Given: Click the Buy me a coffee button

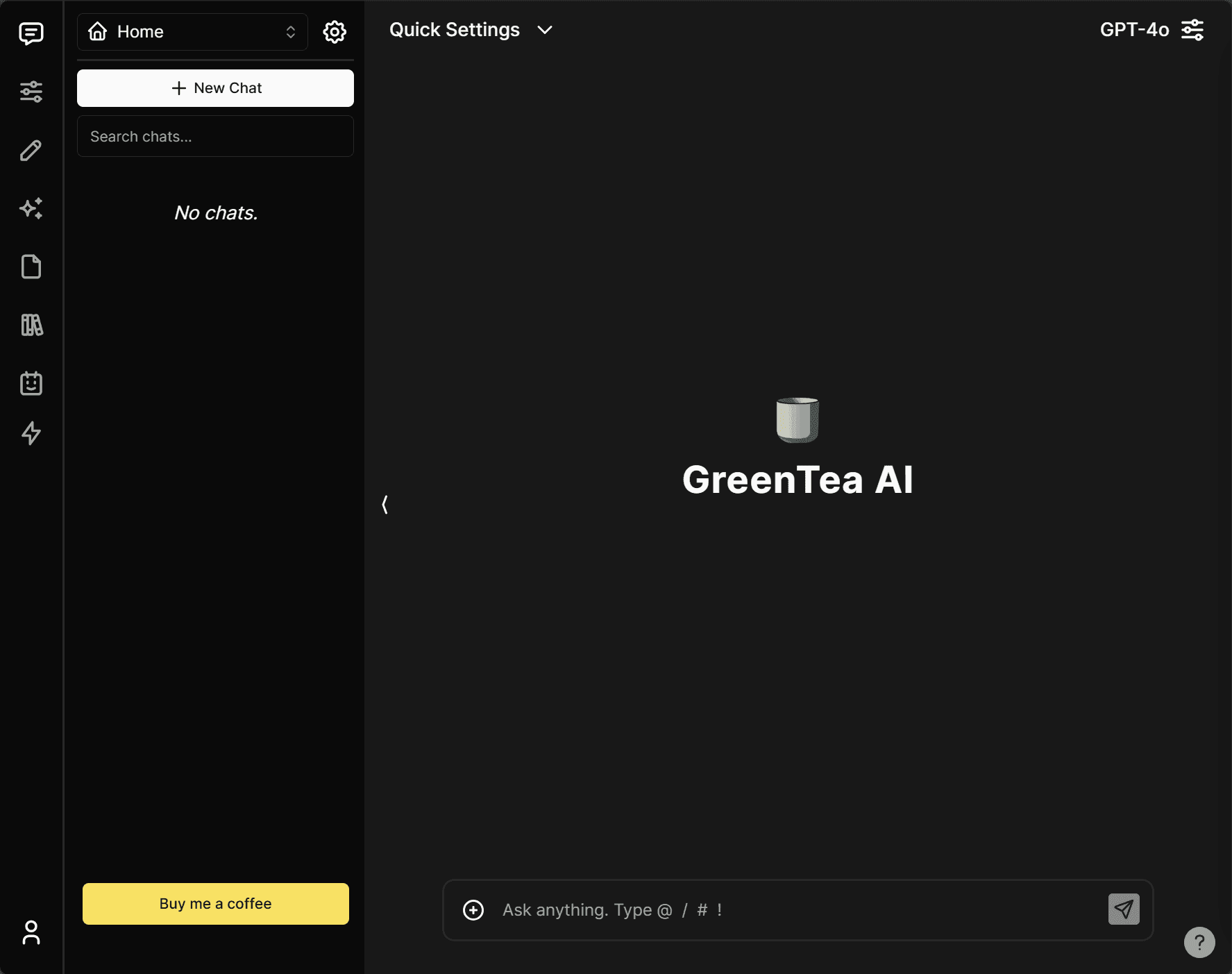Looking at the screenshot, I should (215, 903).
